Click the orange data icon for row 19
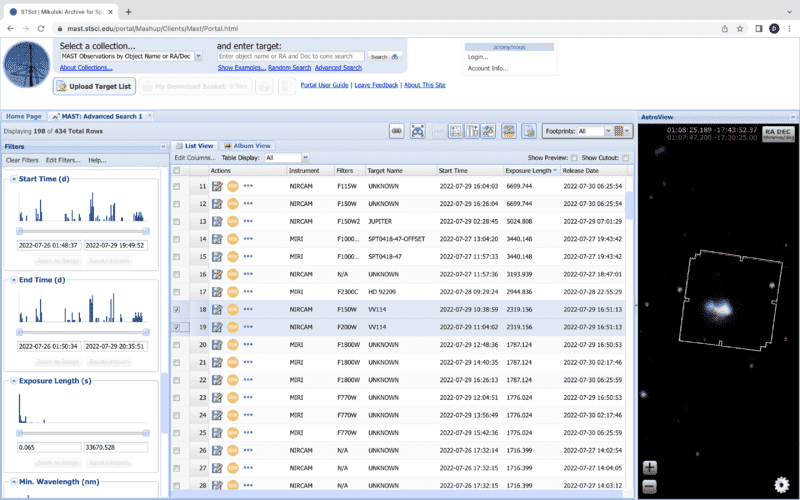The image size is (800, 500). (x=233, y=327)
